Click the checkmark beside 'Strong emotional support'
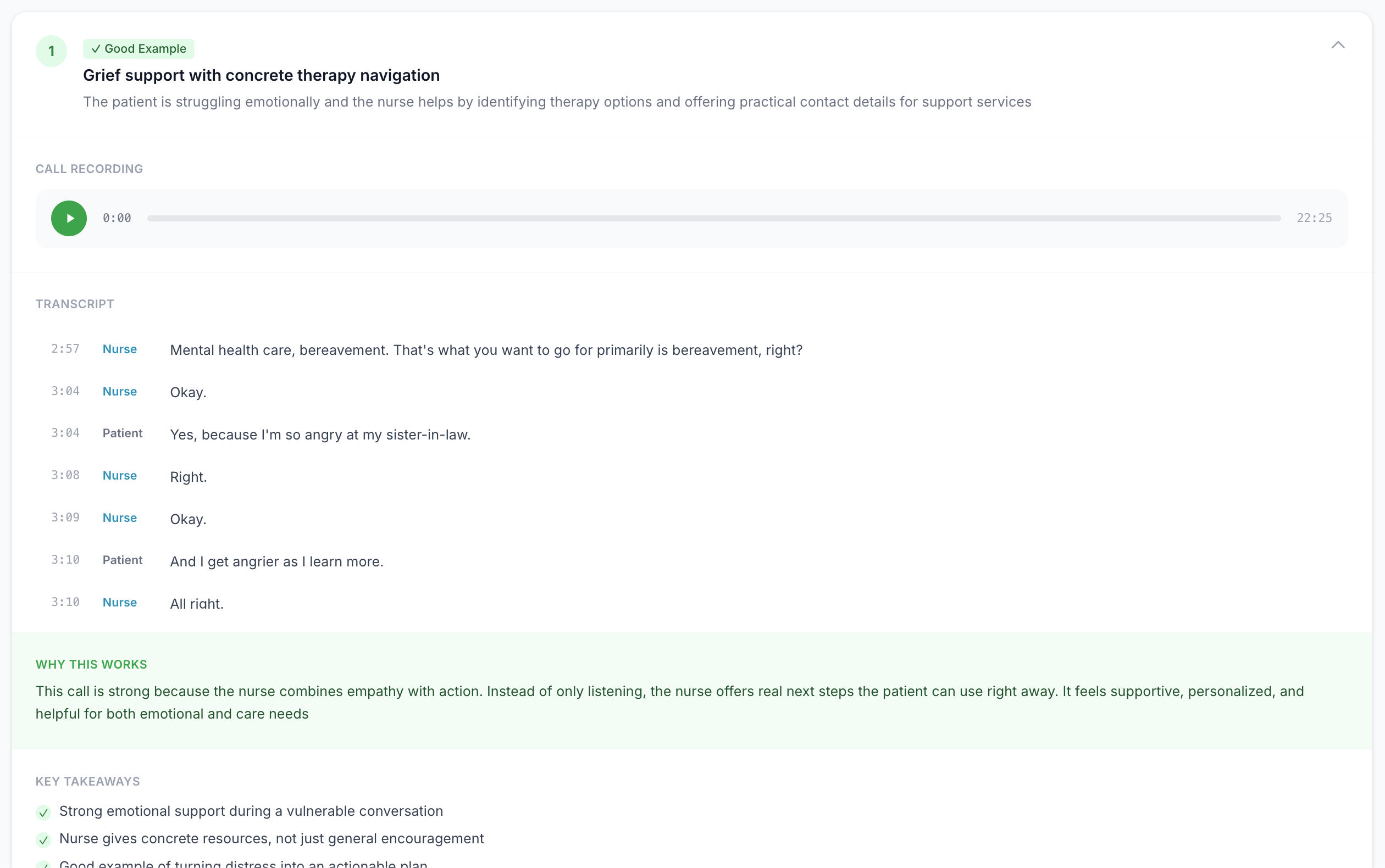Image resolution: width=1385 pixels, height=868 pixels. [43, 813]
